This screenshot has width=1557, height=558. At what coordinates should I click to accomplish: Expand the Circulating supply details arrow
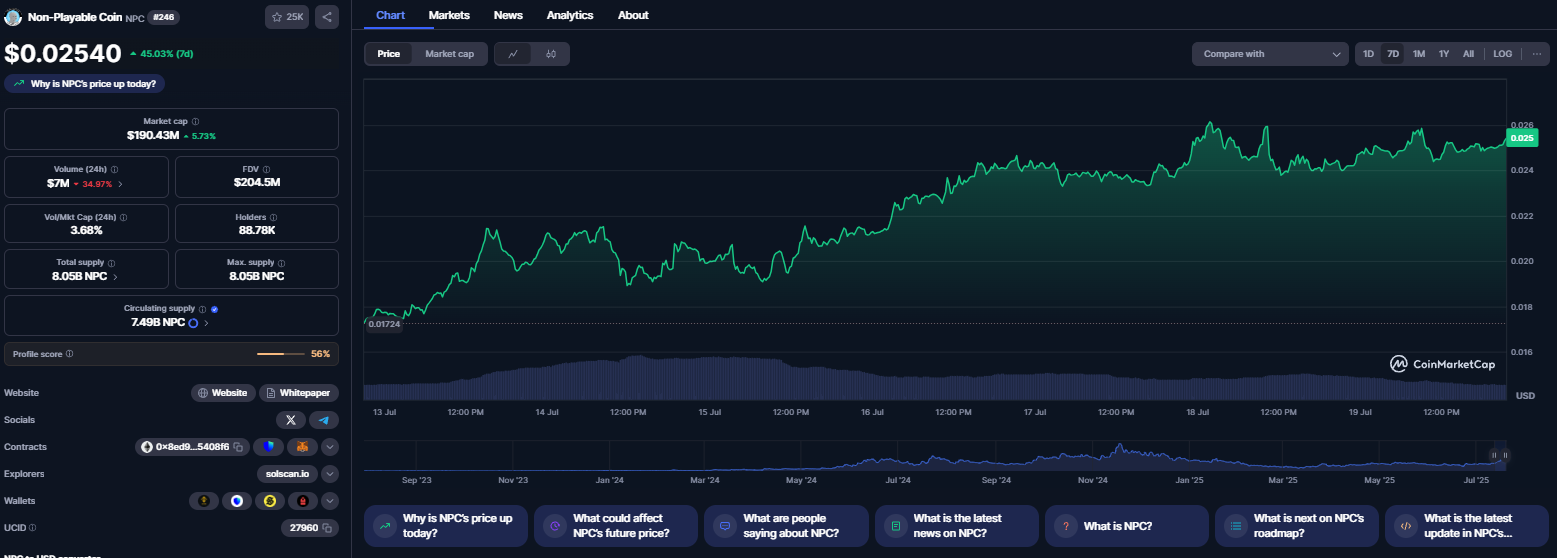tap(207, 323)
